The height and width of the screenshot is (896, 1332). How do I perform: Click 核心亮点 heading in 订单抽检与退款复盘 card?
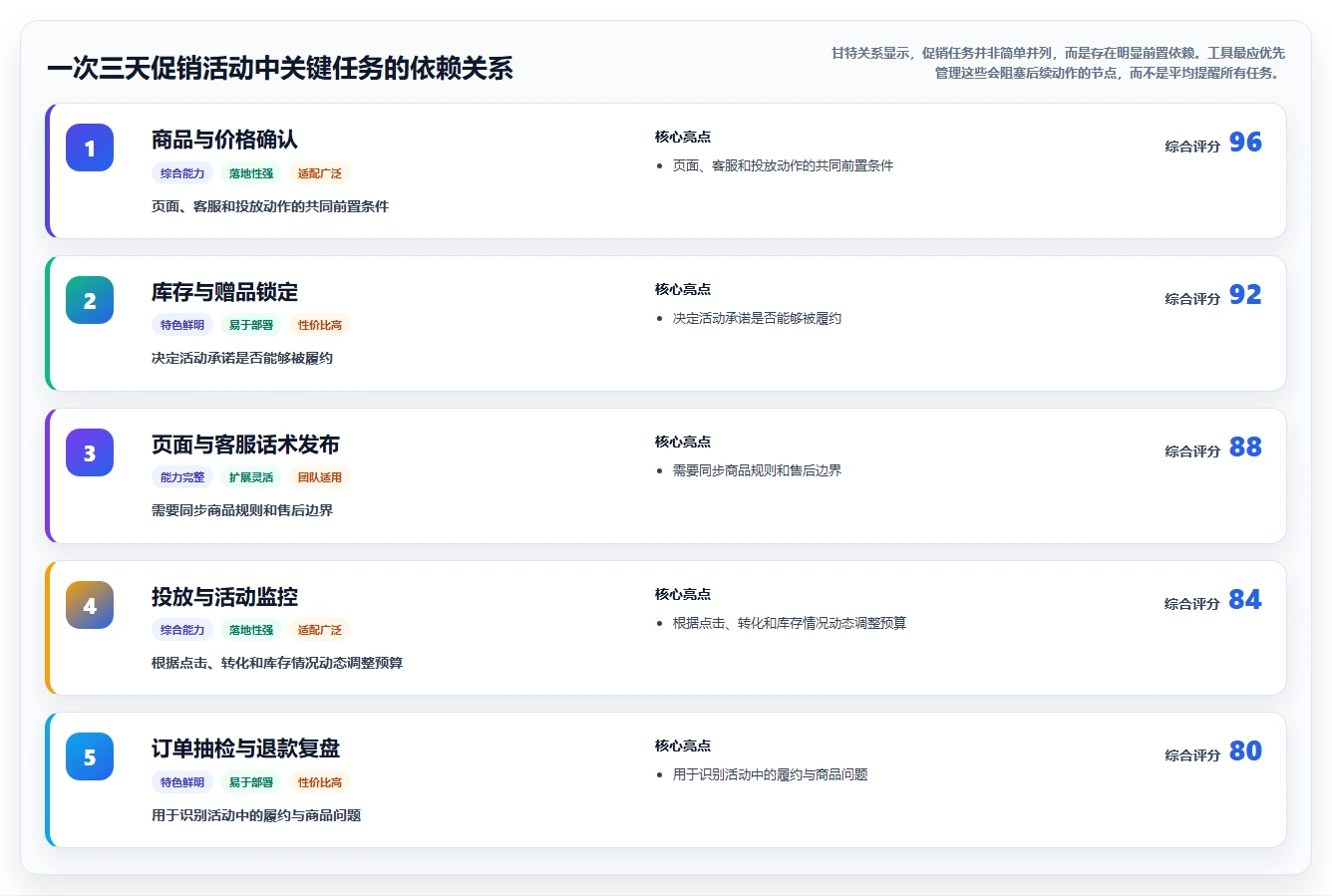[683, 747]
